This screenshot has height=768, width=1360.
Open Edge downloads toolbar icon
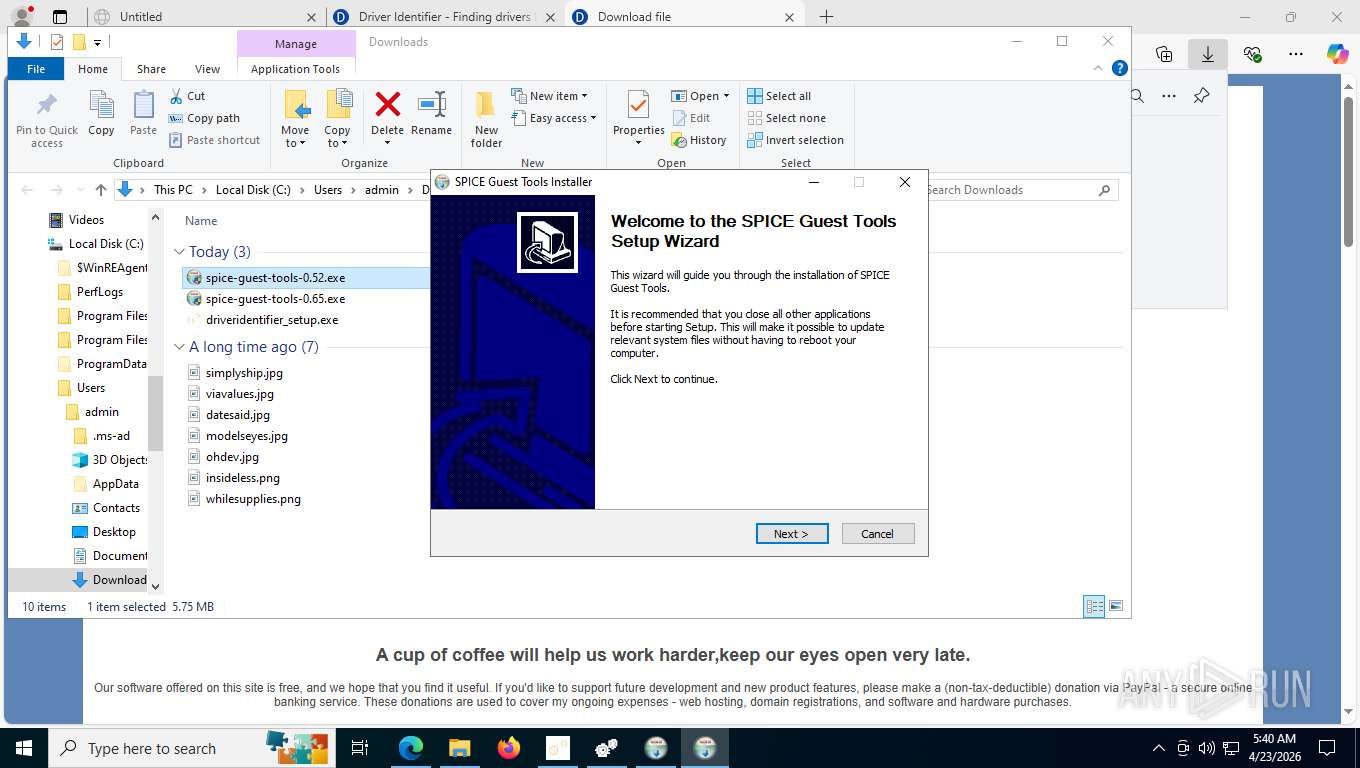[x=1207, y=54]
